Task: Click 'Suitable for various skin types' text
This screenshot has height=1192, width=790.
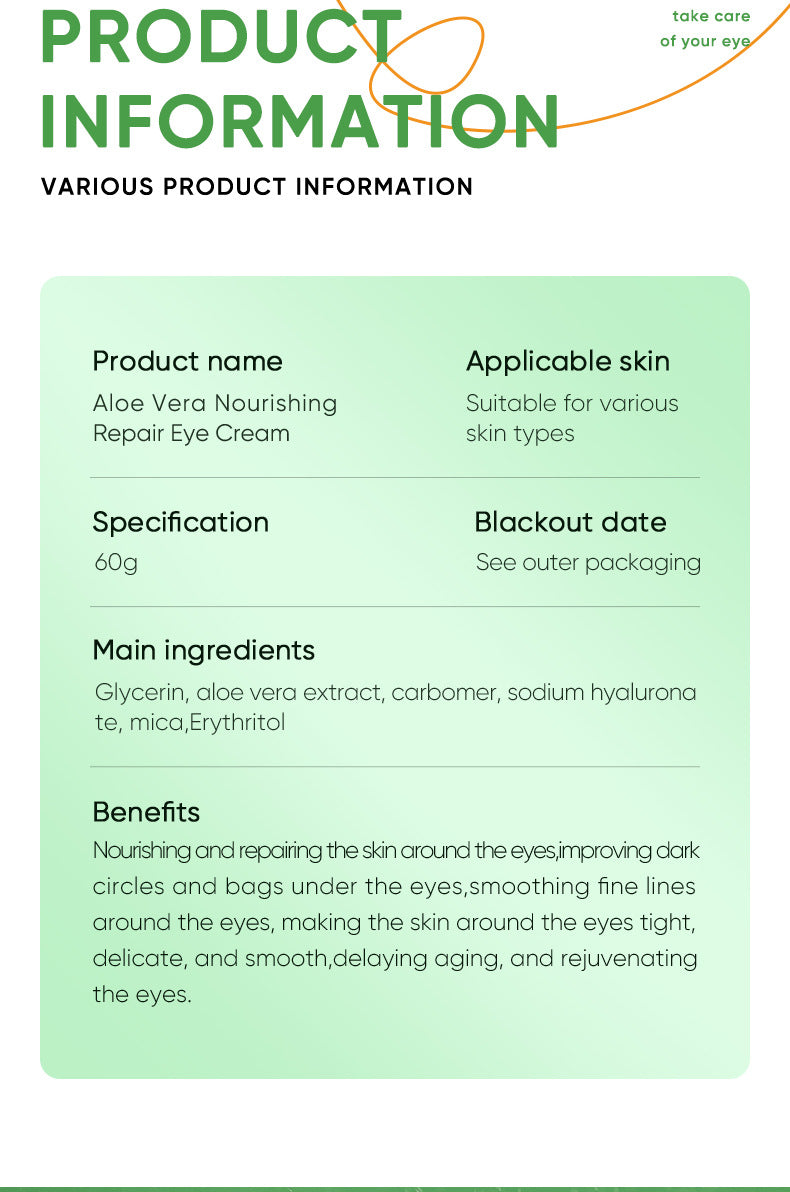Action: (571, 418)
